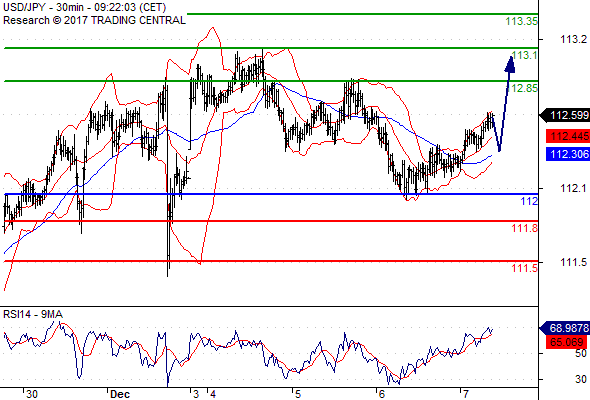Select the date marker 4 on time axis
Screen dimensions: 590x400
click(213, 394)
